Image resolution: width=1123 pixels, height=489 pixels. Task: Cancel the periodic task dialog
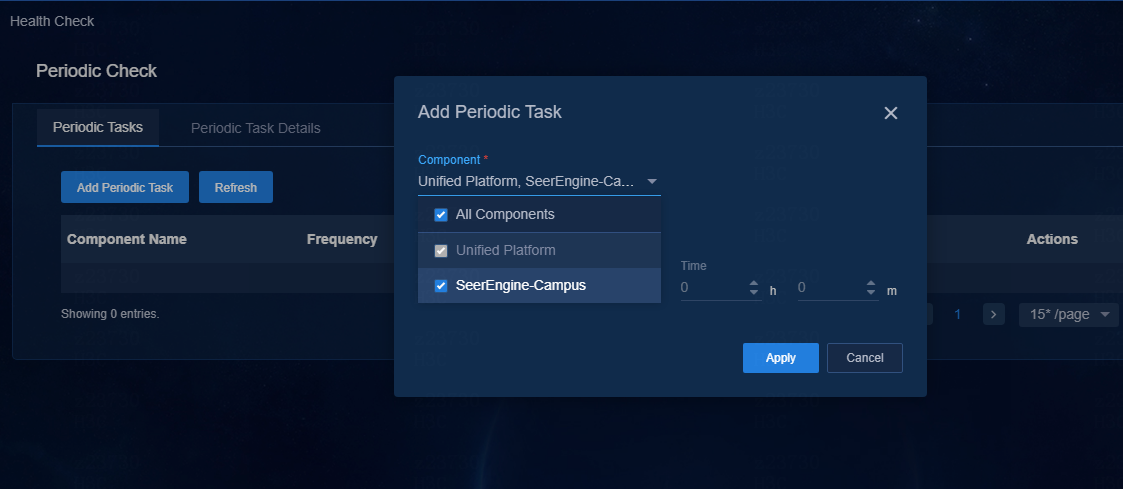(864, 358)
